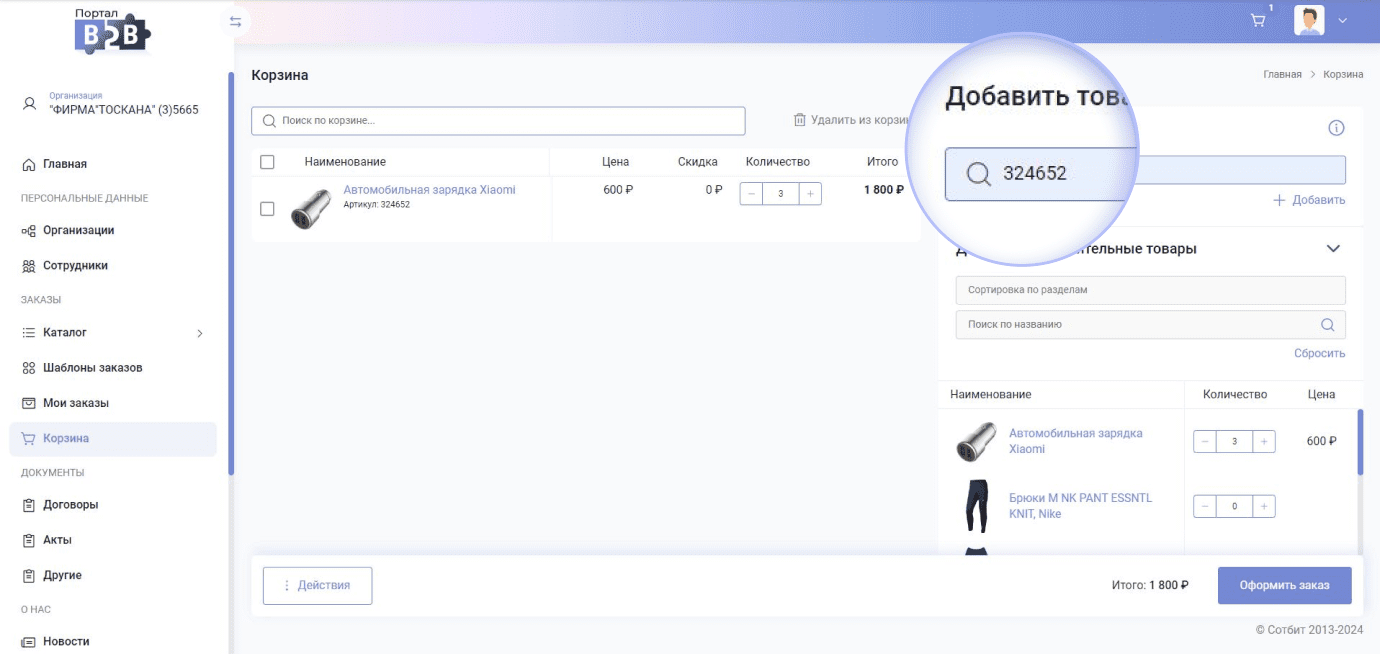1380x654 pixels.
Task: Click the Корзина cart icon in sidebar
Action: [x=29, y=439]
